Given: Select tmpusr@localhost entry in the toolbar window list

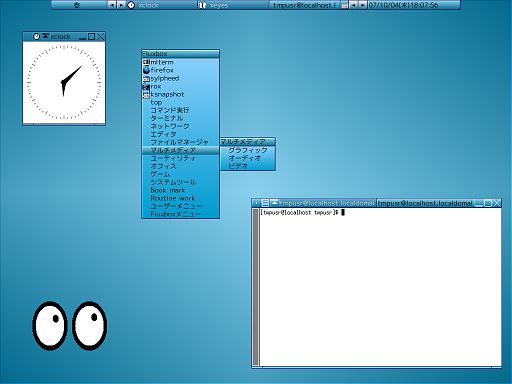Looking at the screenshot, I should [x=305, y=5].
